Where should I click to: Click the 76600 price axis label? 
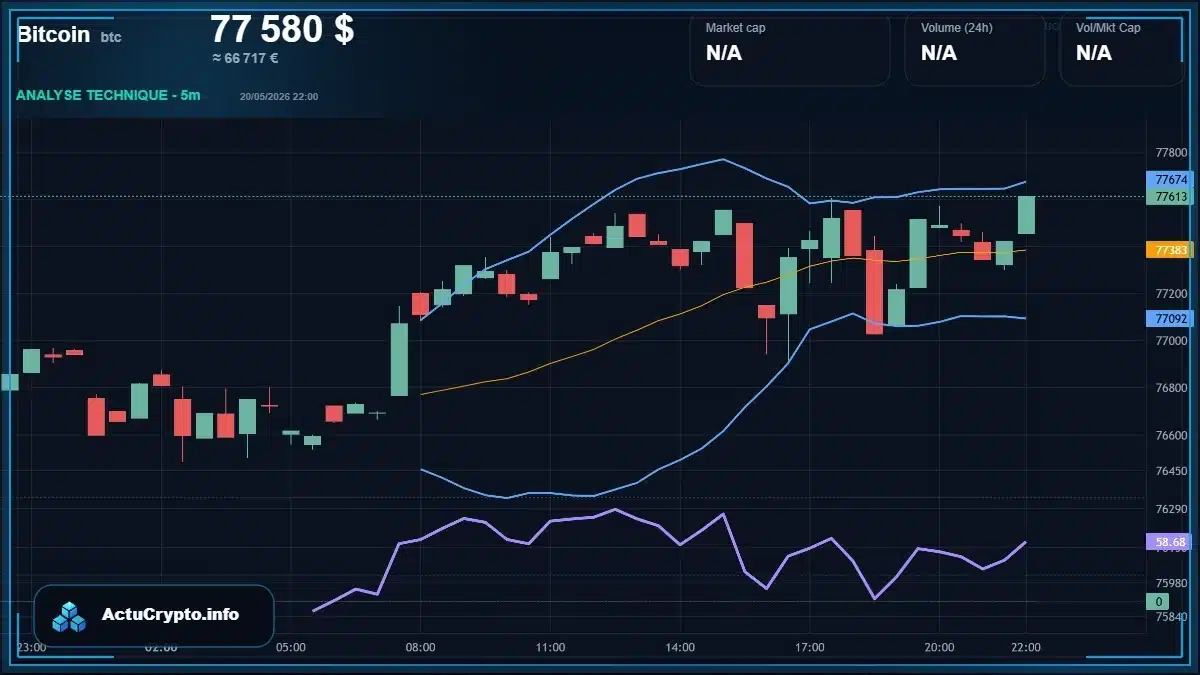tap(1171, 436)
